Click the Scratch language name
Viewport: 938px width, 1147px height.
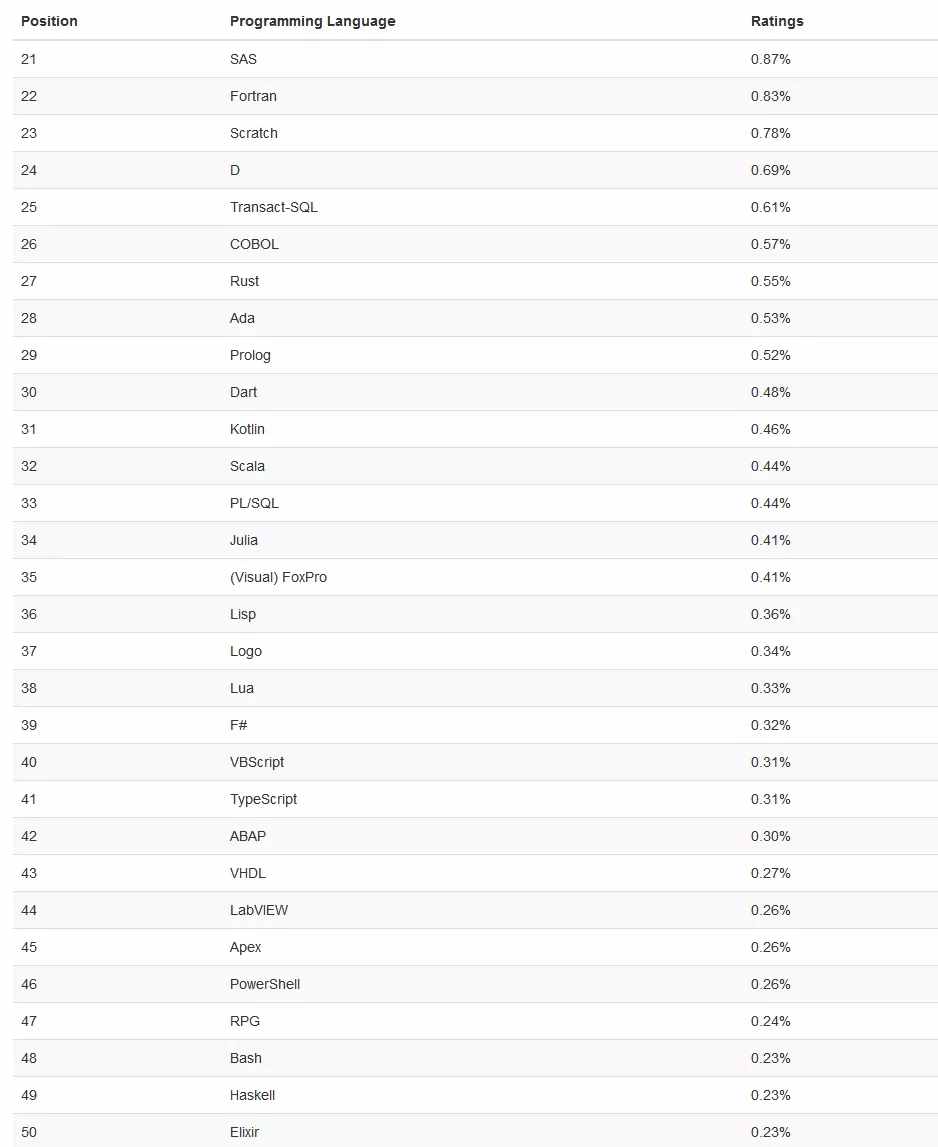[254, 133]
